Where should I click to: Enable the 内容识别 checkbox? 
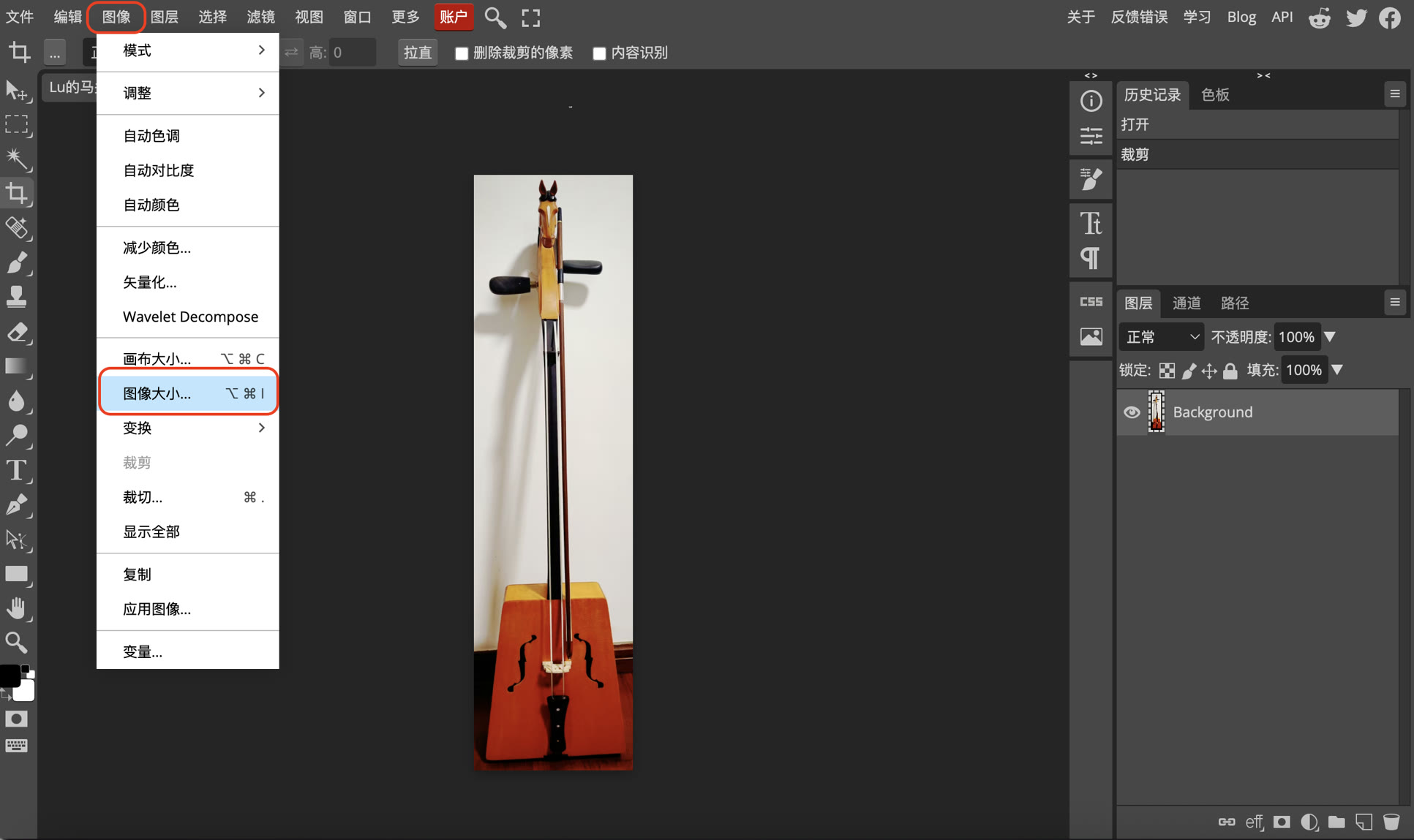(600, 53)
